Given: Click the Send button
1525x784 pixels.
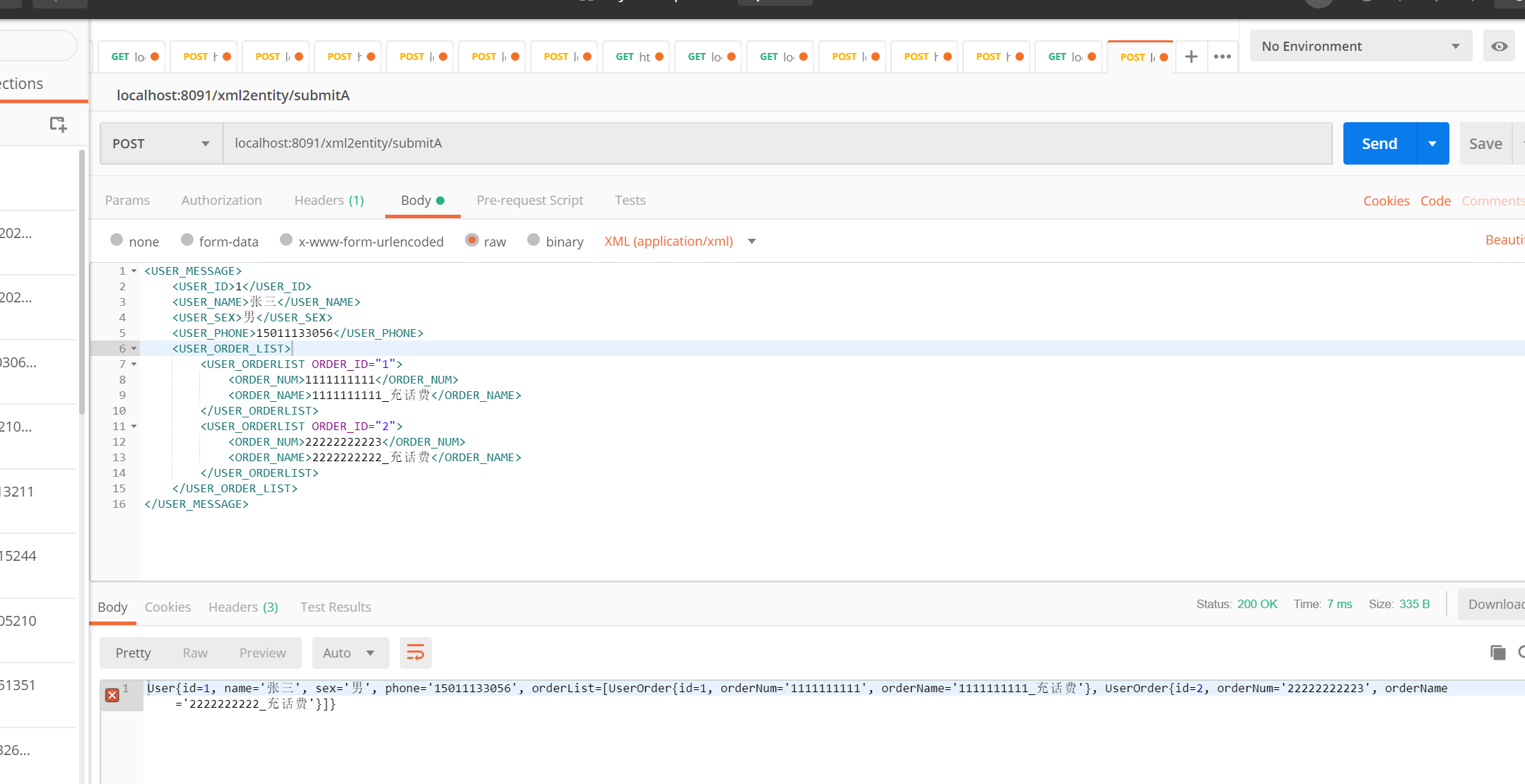Looking at the screenshot, I should (1378, 143).
